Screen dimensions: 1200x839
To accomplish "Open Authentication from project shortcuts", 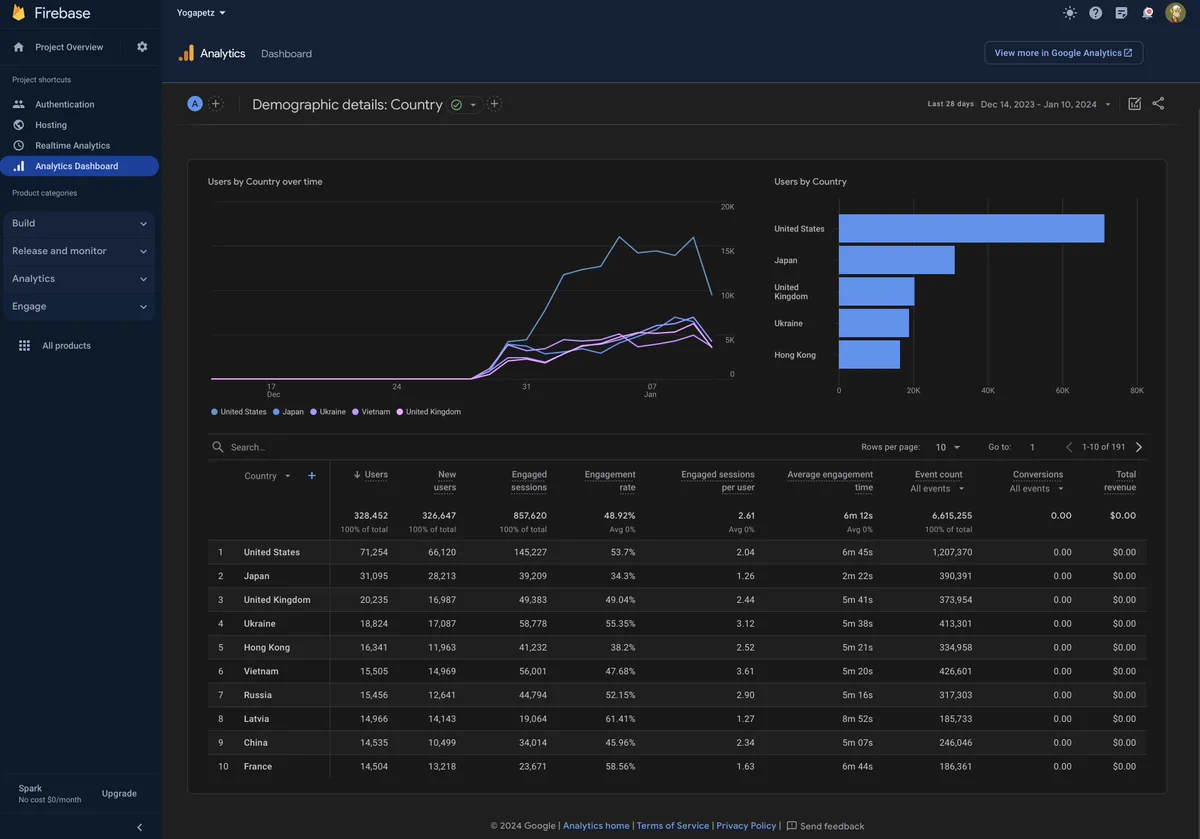I will (x=65, y=104).
